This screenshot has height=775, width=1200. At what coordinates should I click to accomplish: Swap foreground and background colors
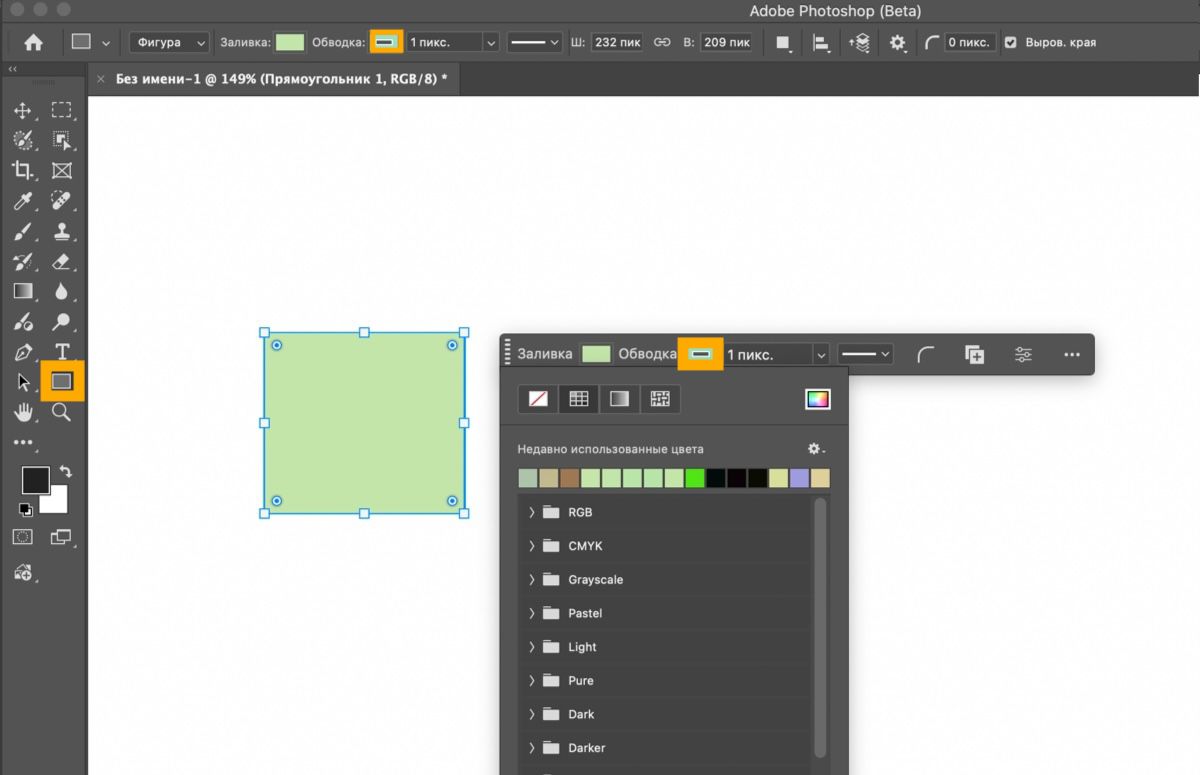coord(66,471)
